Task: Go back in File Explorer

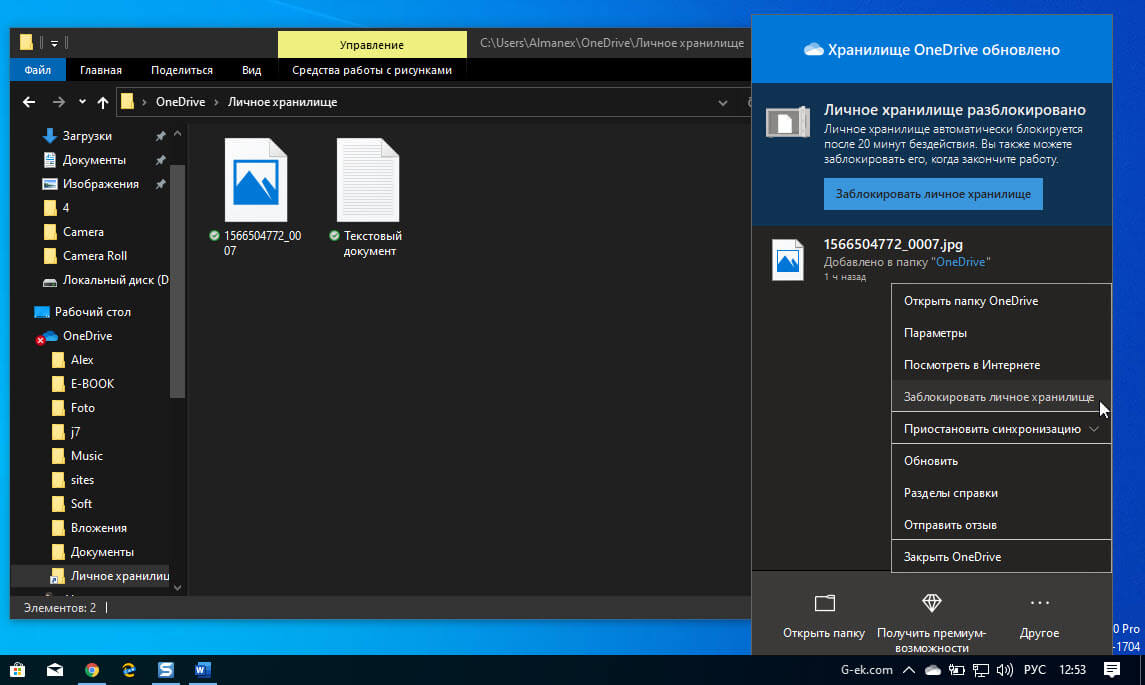Action: 28,102
